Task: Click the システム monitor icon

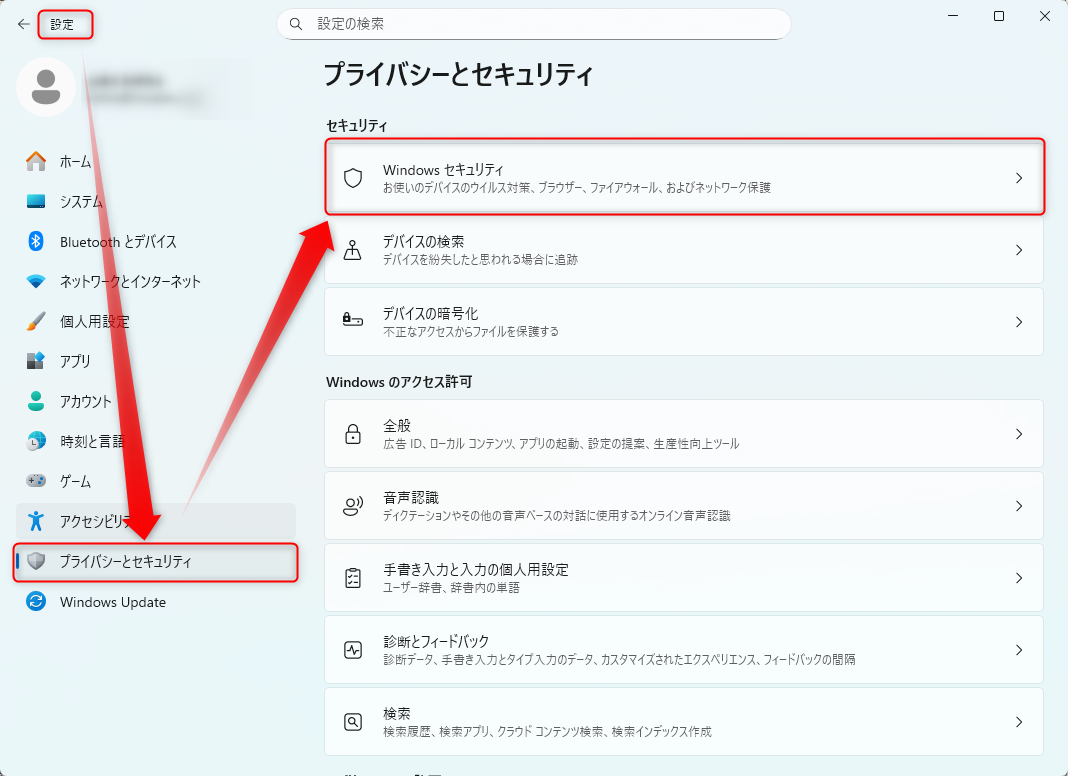Action: 36,202
